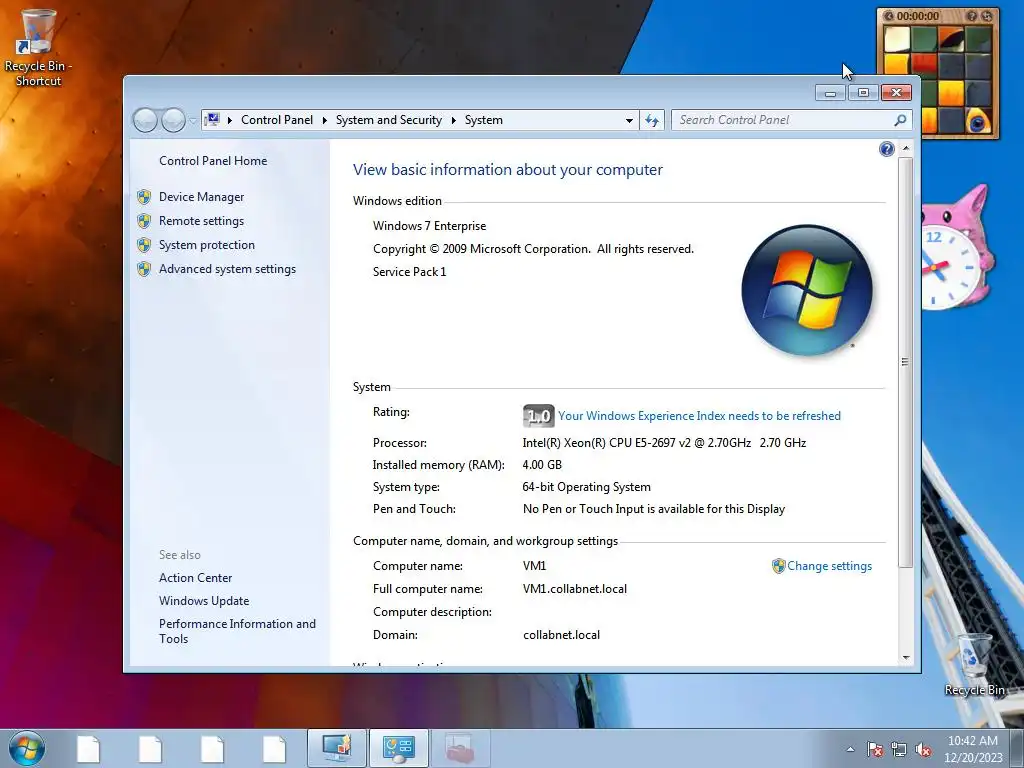Open the clock showing 10:42 AM
This screenshot has height=768, width=1024.
click(x=973, y=749)
